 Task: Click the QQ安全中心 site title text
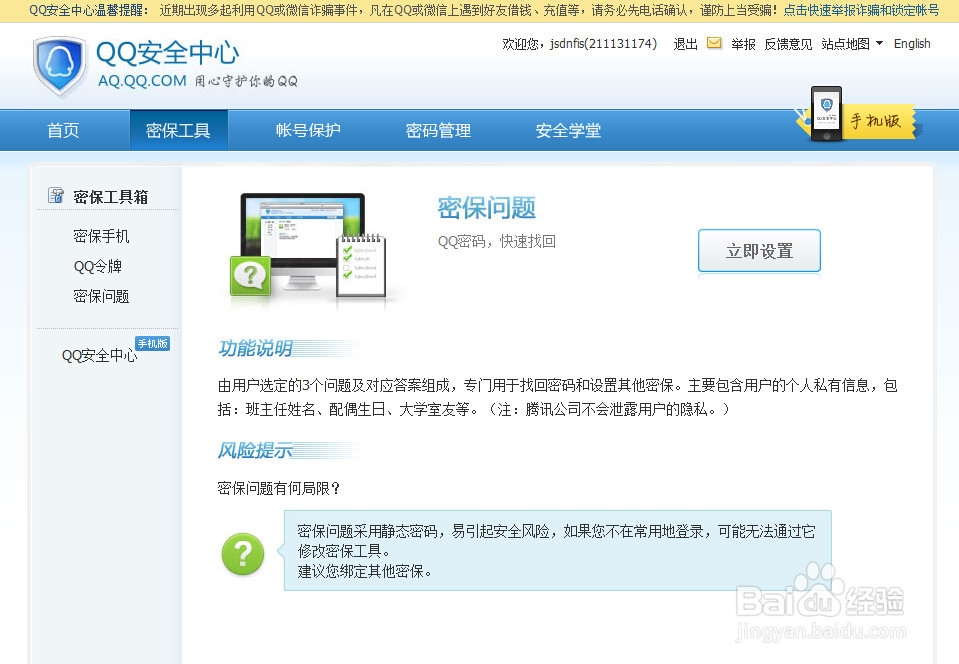click(168, 53)
